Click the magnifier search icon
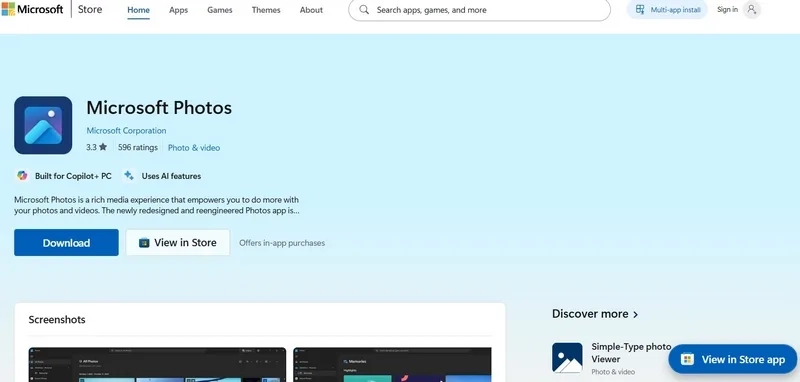This screenshot has height=382, width=800. click(x=364, y=10)
